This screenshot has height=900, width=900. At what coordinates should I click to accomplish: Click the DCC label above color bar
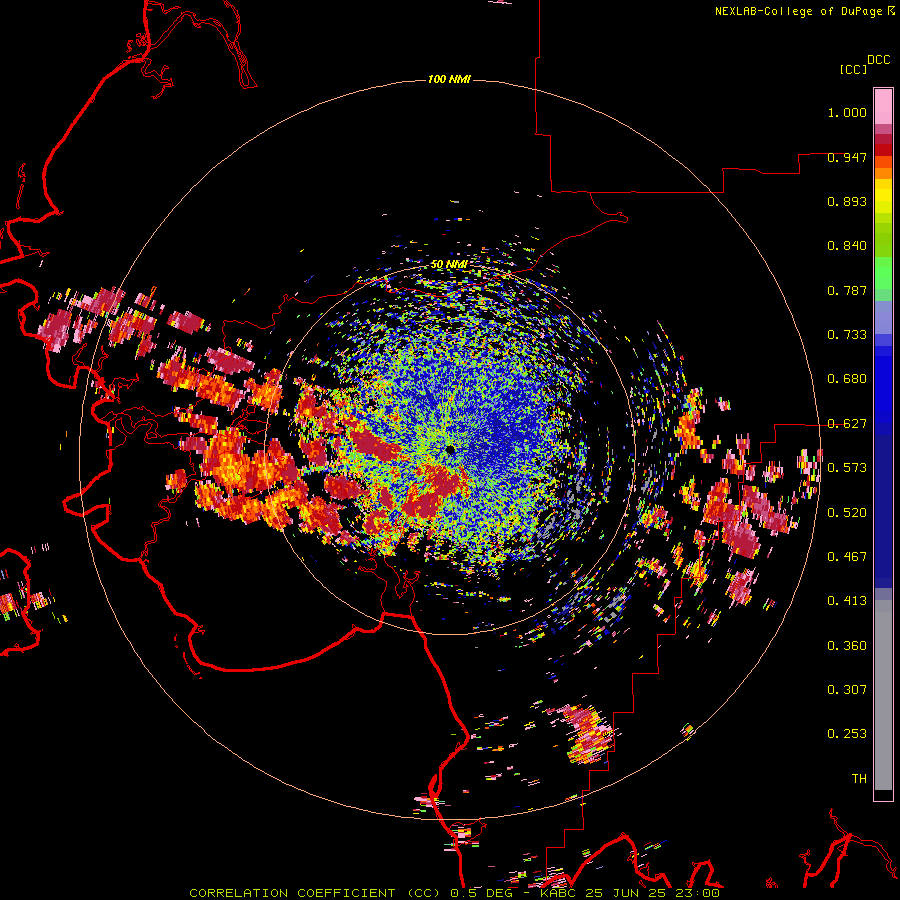pos(879,60)
